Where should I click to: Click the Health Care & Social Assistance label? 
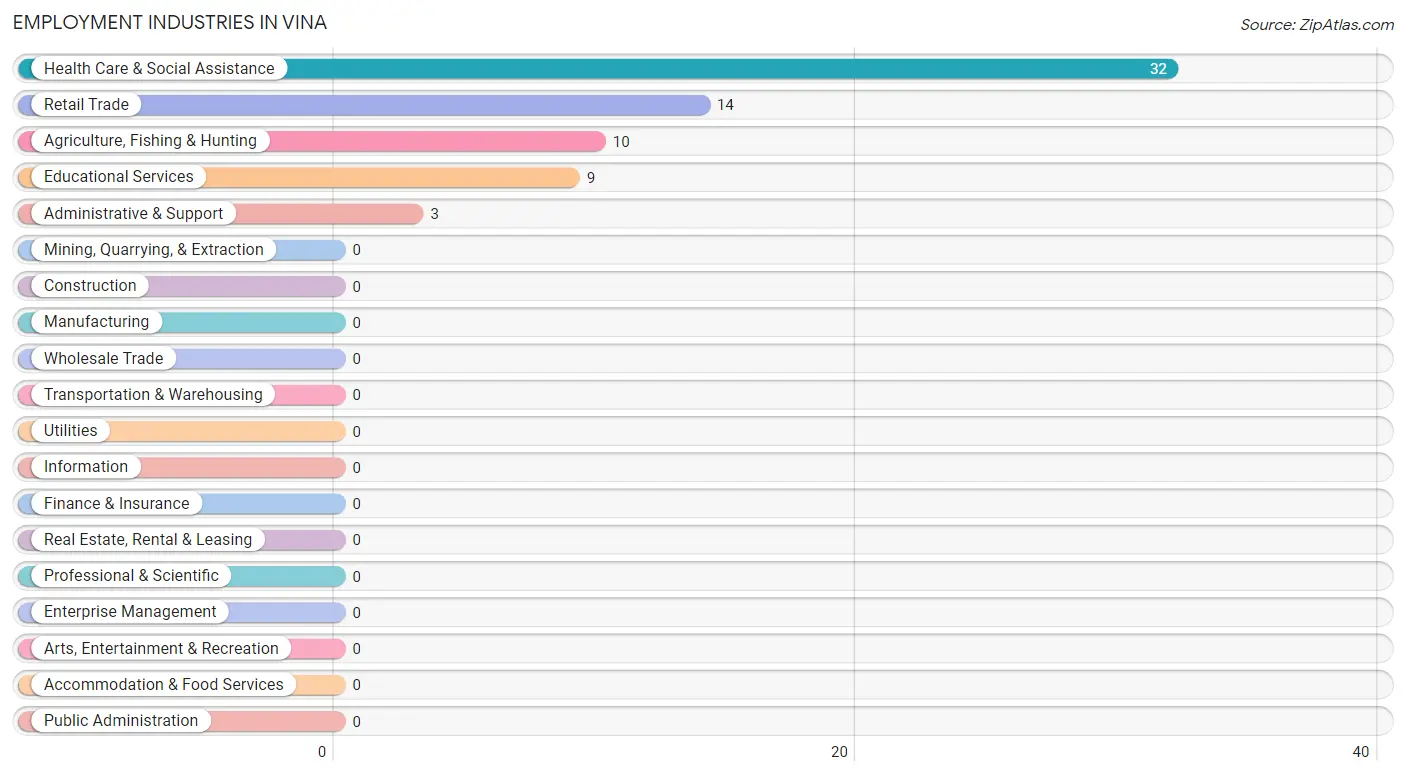[x=159, y=68]
